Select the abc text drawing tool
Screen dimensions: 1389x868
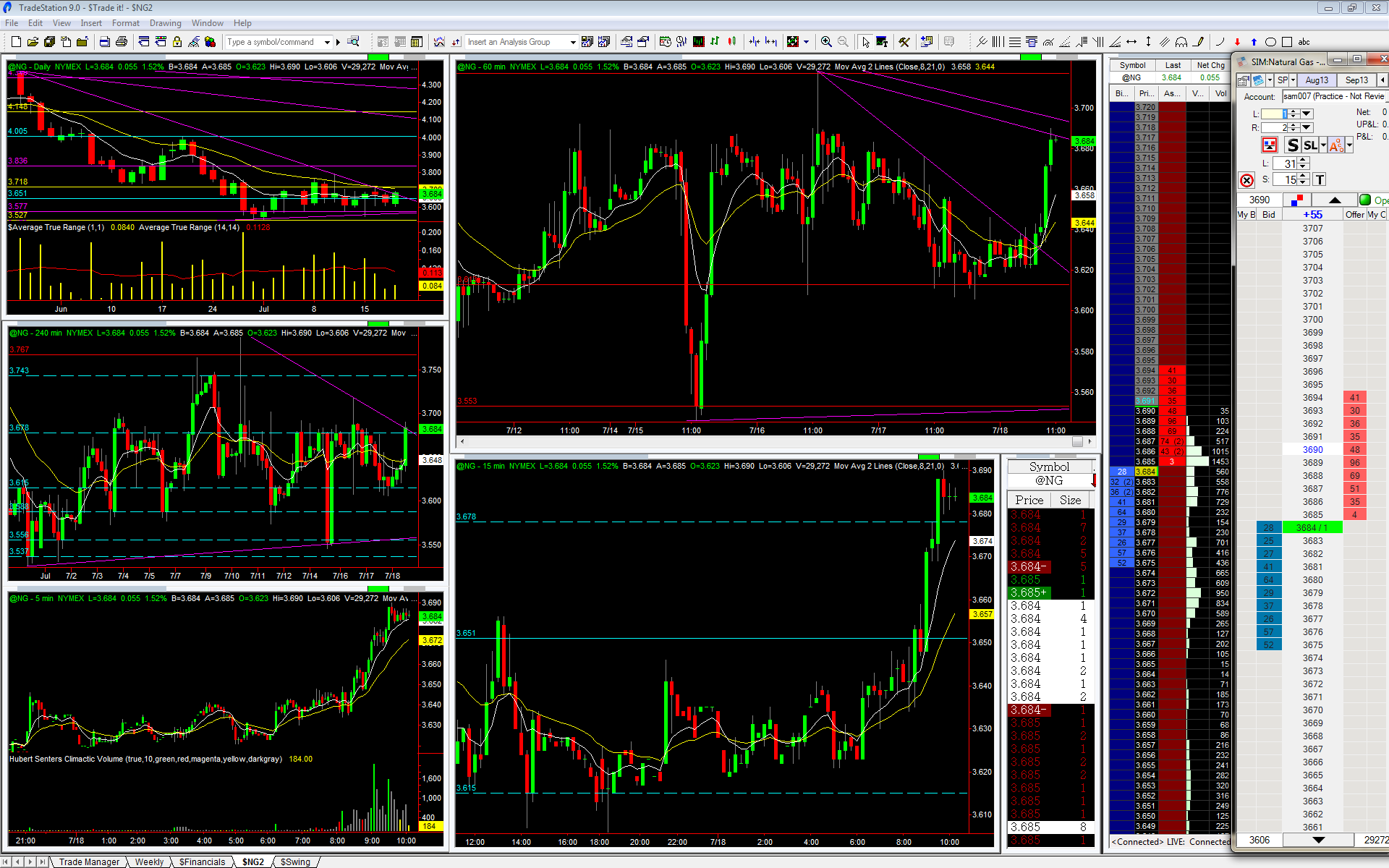tap(1304, 42)
